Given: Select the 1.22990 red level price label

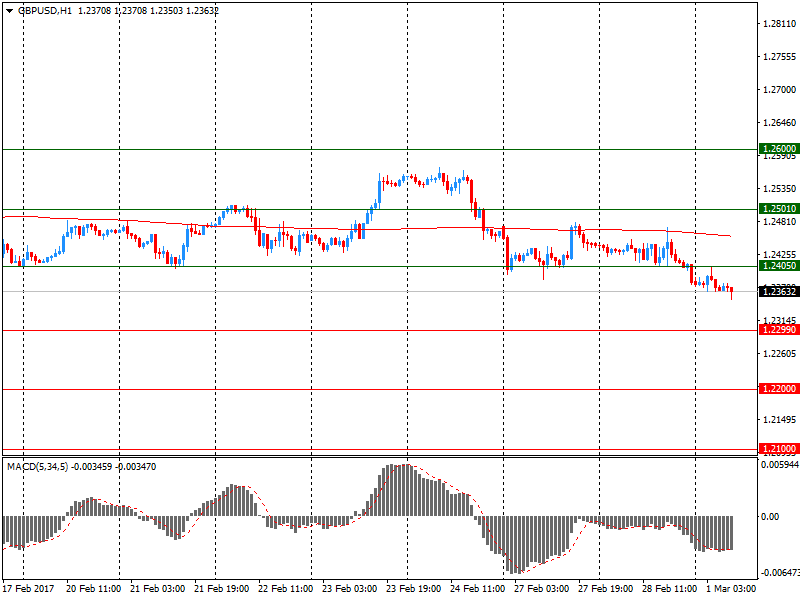Looking at the screenshot, I should tap(778, 330).
